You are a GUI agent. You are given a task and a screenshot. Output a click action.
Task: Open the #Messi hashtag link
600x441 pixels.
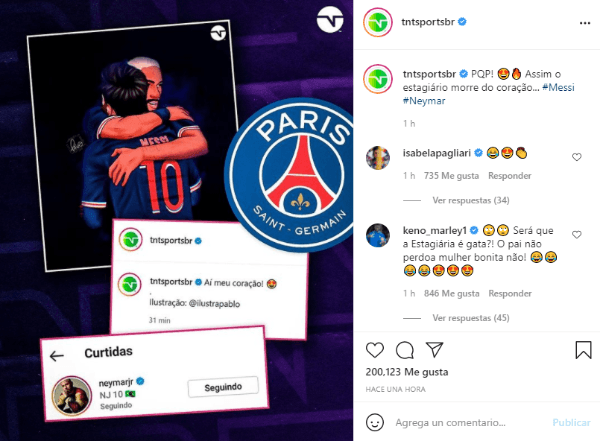pos(558,87)
